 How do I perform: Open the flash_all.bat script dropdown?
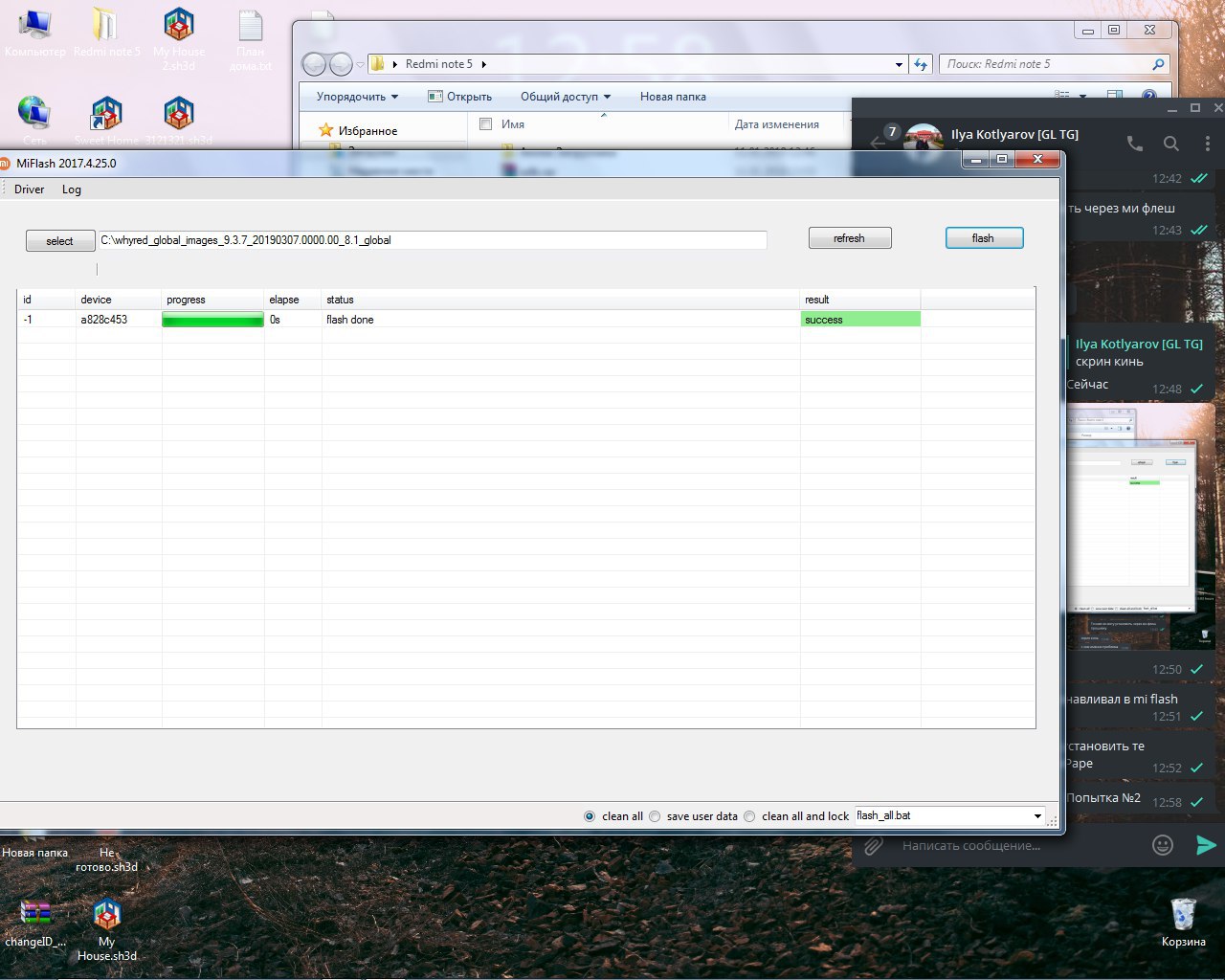pyautogui.click(x=1037, y=816)
